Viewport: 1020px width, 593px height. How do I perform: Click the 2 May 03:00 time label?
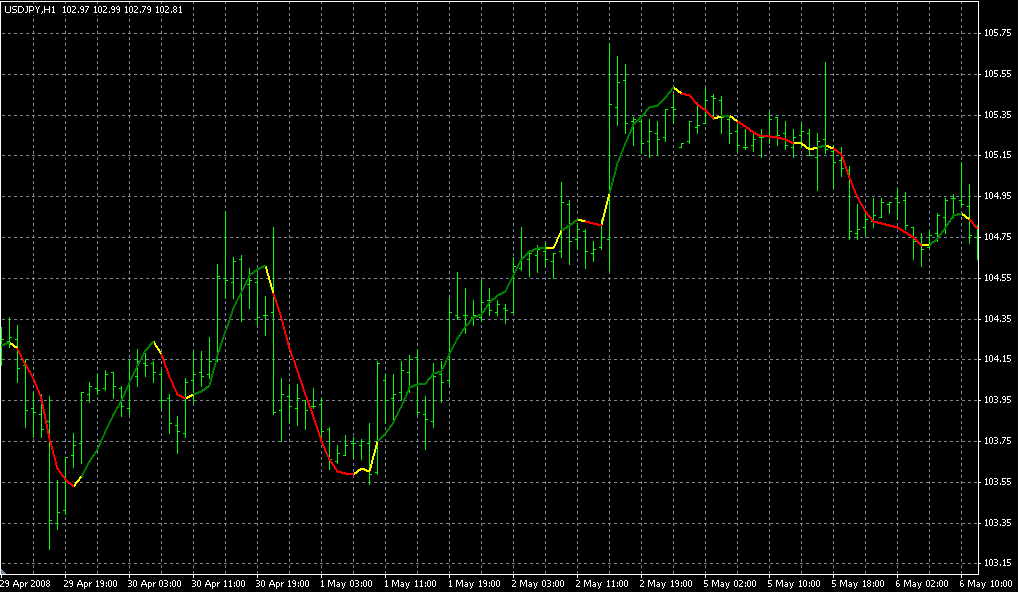click(538, 584)
